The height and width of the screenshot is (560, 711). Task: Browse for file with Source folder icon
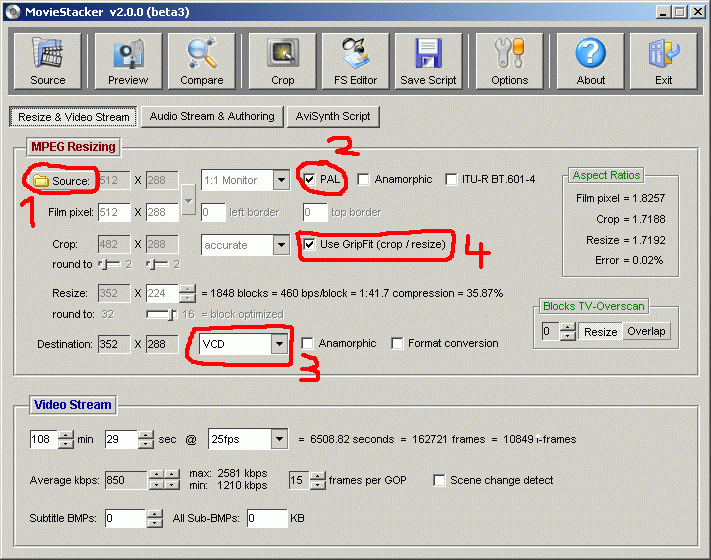41,181
